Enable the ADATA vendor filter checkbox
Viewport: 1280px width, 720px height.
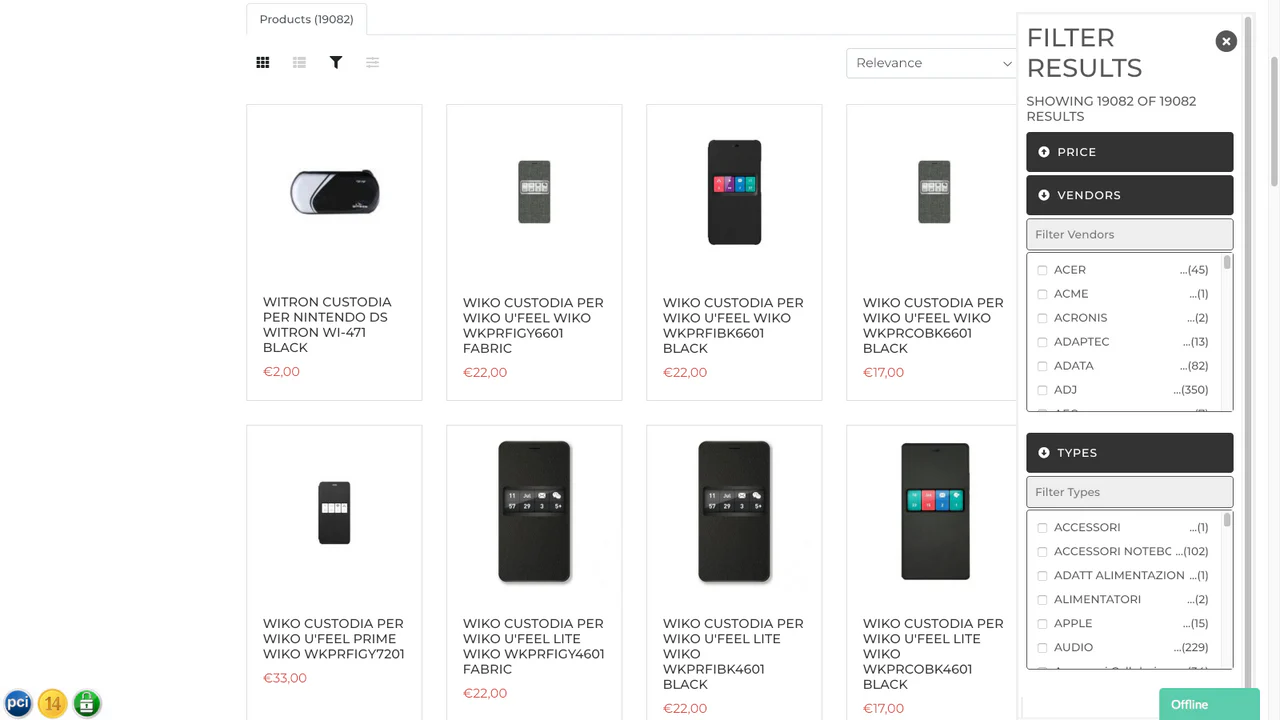tap(1042, 366)
